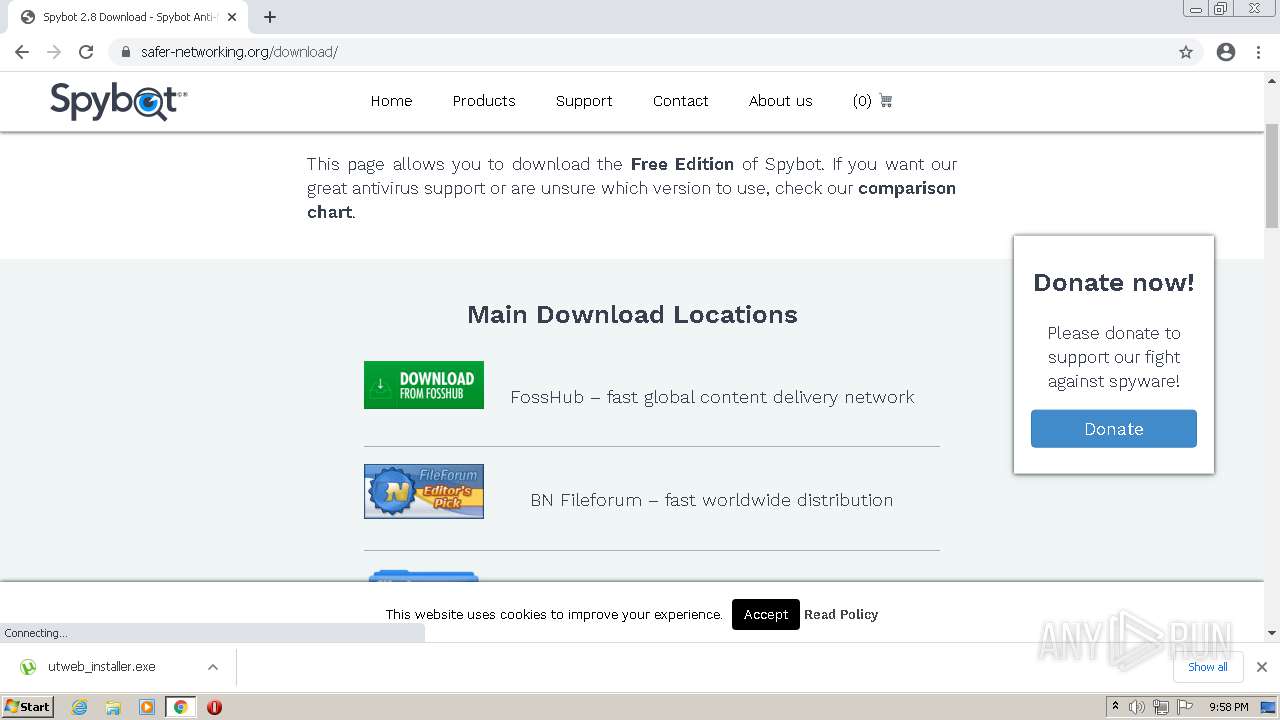Image resolution: width=1280 pixels, height=720 pixels.
Task: Close the Spybot 2.8 Download tab
Action: pyautogui.click(x=231, y=17)
